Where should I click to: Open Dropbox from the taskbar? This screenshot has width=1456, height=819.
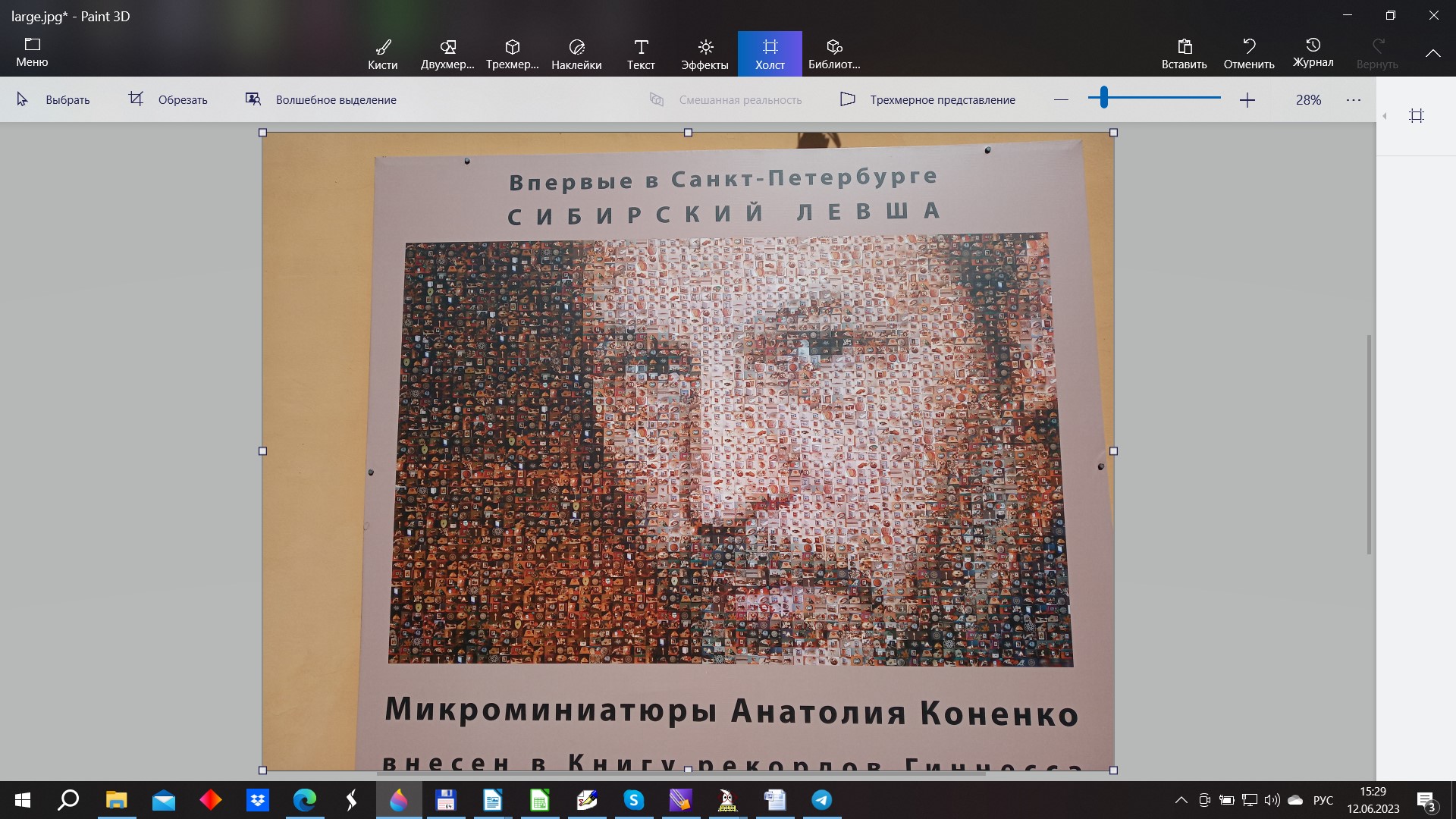tap(258, 800)
